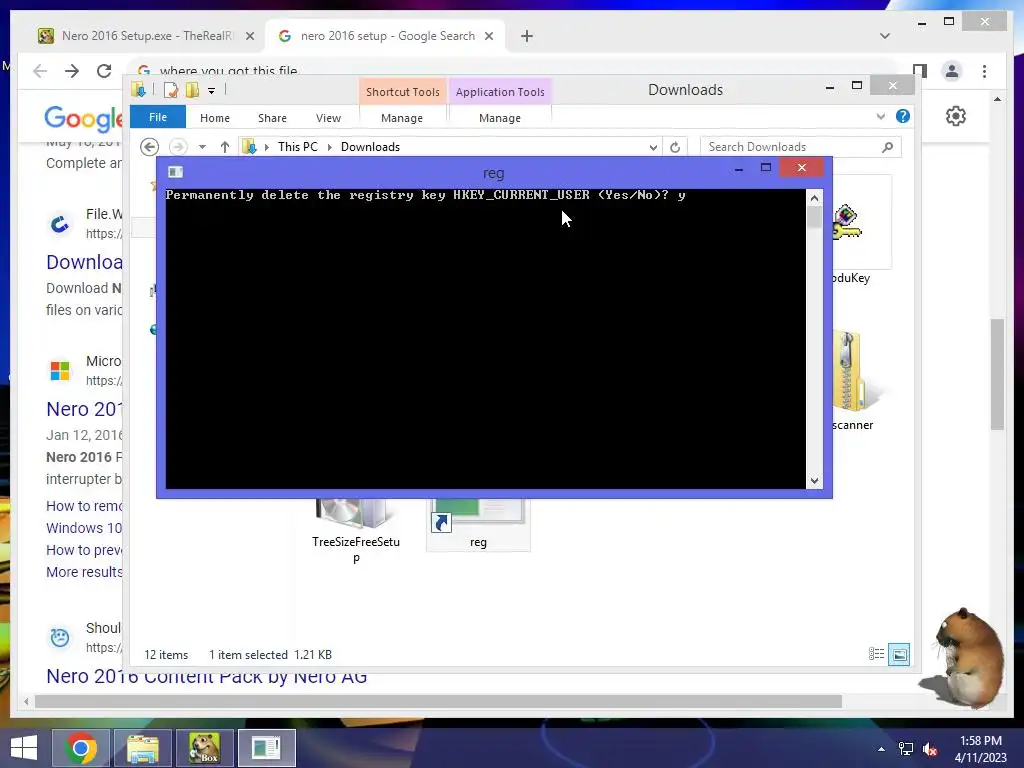Open a new Chrome tab

tap(527, 36)
